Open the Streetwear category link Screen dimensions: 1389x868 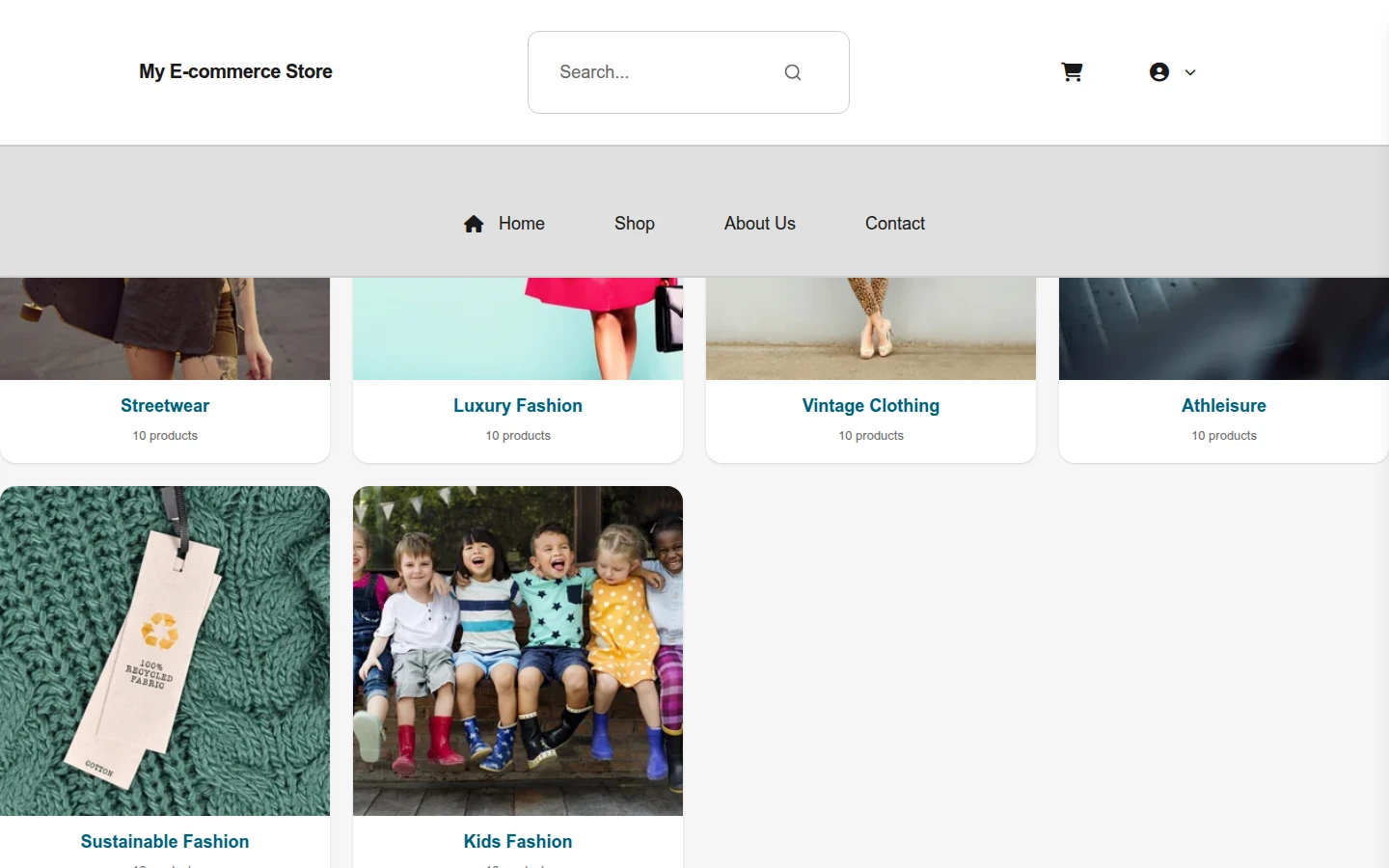tap(165, 406)
